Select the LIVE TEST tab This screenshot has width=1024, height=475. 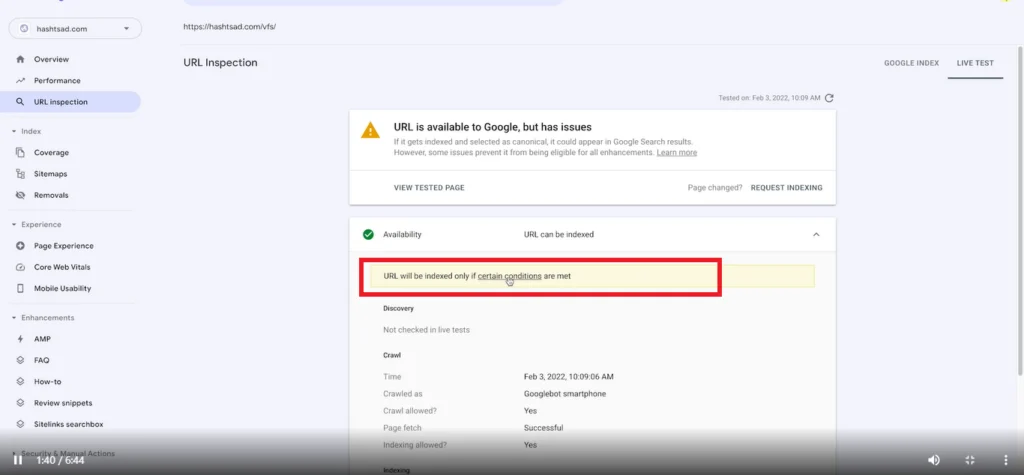pos(975,63)
